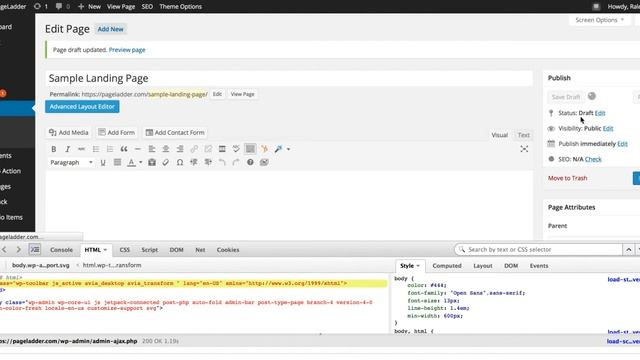640x360 pixels.
Task: Open the Advanced Layout Editor
Action: tap(82, 107)
